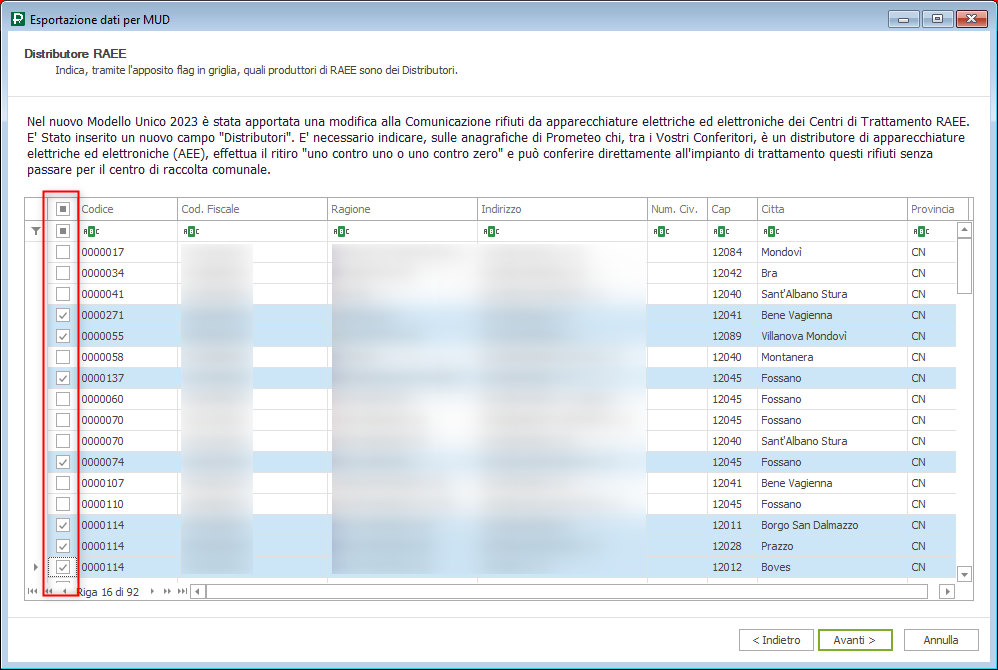Uncheck the flag for the Boves row
The width and height of the screenshot is (998, 670).
pos(63,567)
